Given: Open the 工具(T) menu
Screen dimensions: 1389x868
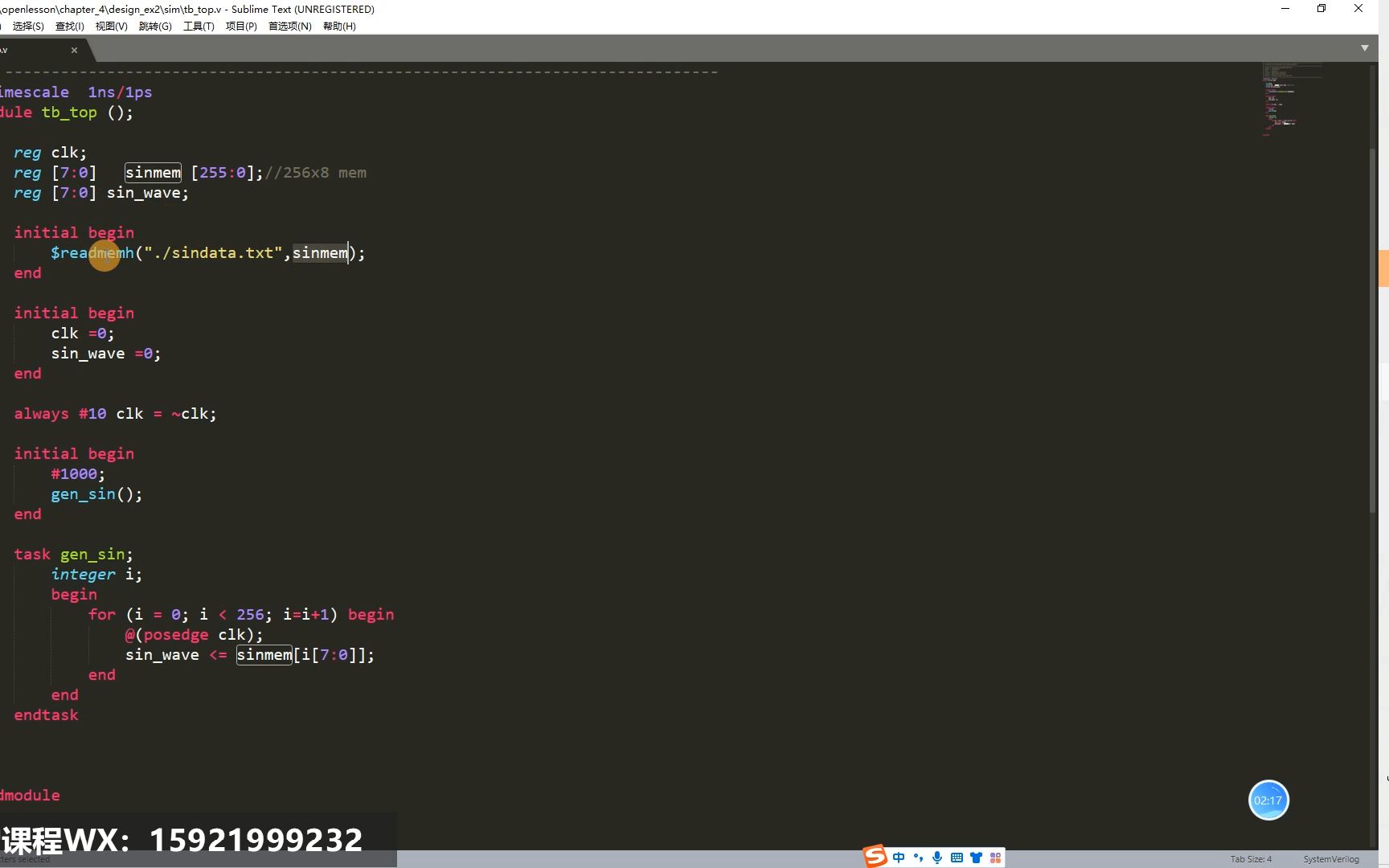Looking at the screenshot, I should (x=199, y=26).
